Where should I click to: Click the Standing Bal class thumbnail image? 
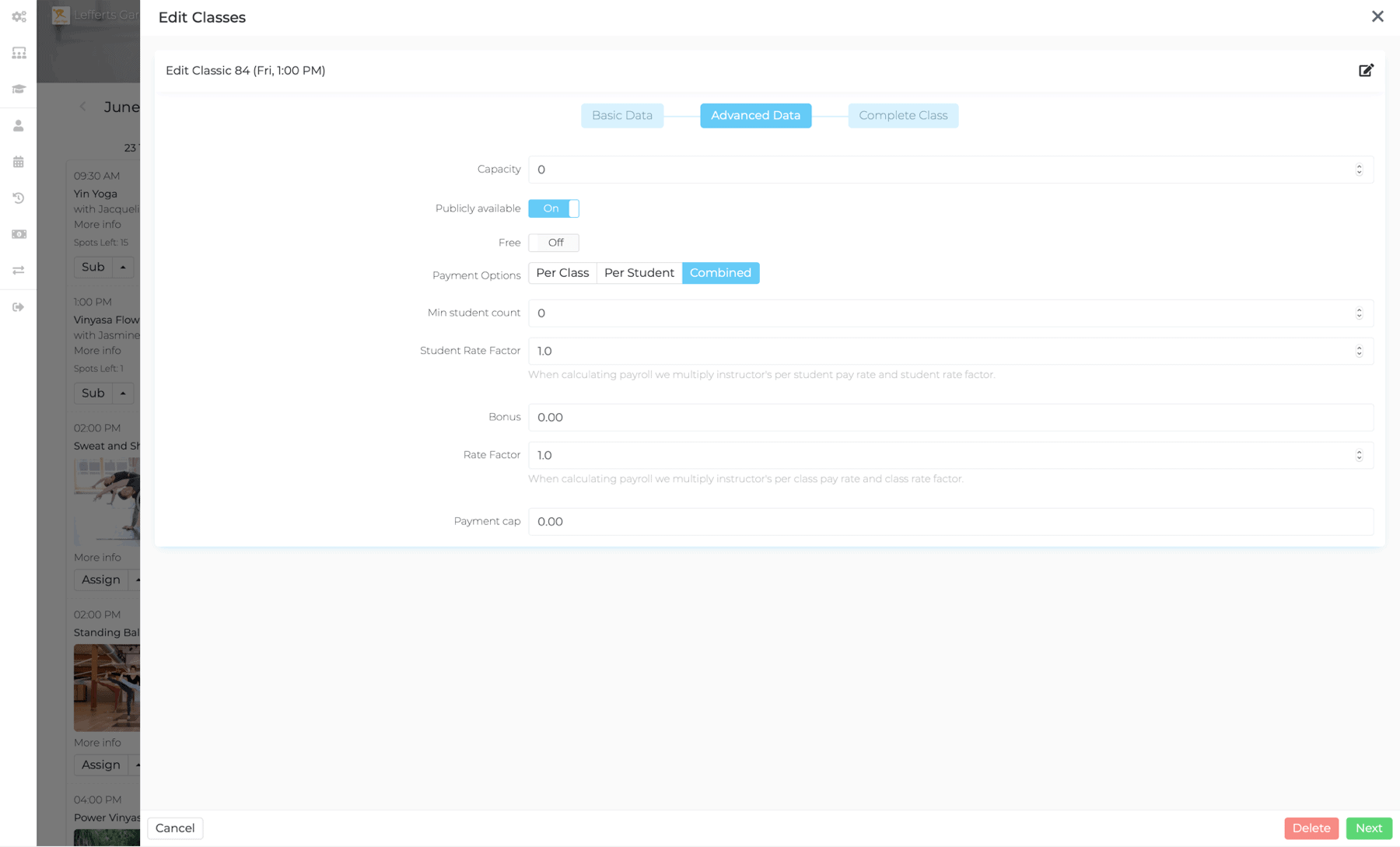coord(107,688)
